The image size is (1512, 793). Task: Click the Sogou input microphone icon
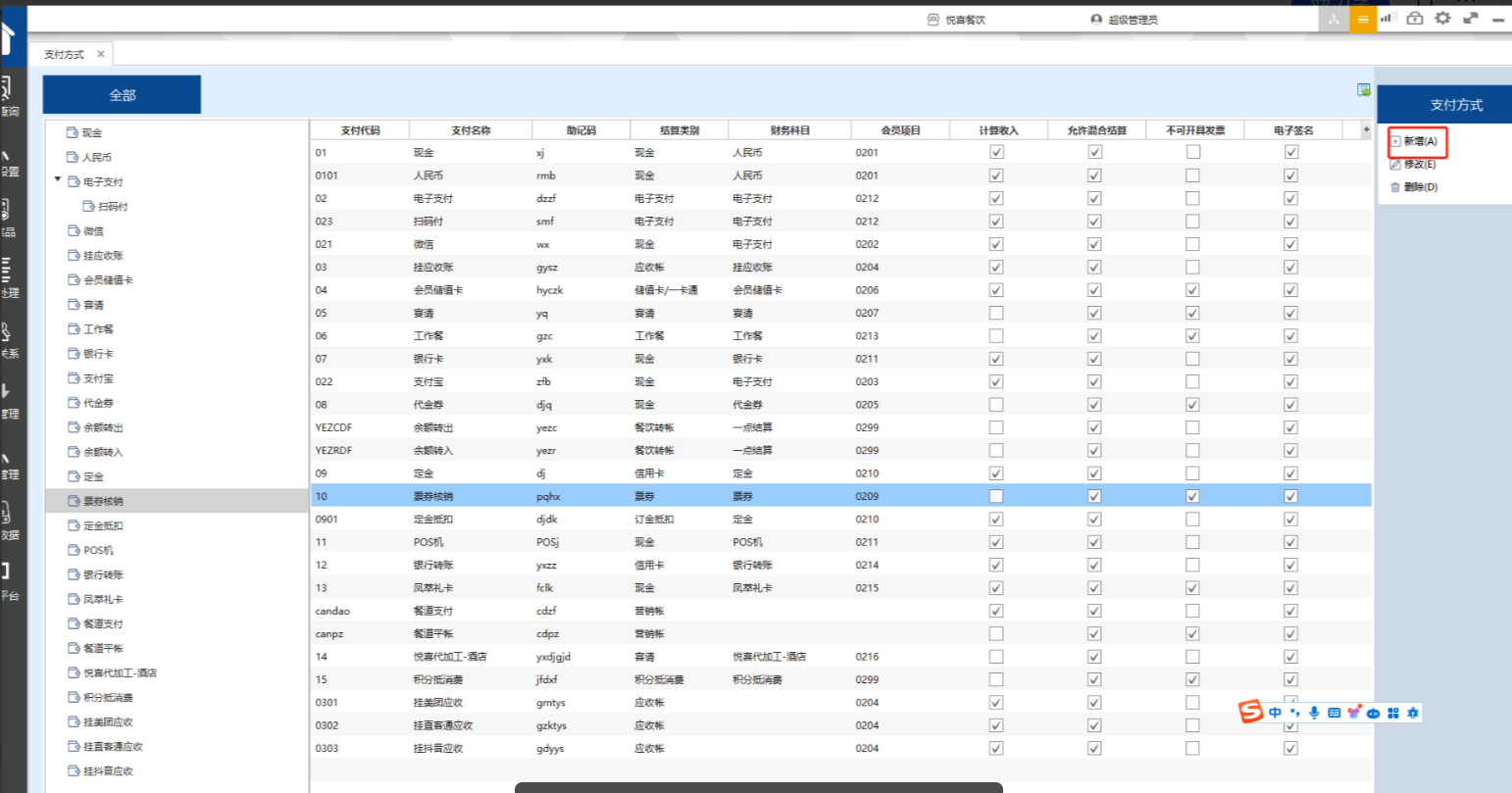click(x=1314, y=713)
